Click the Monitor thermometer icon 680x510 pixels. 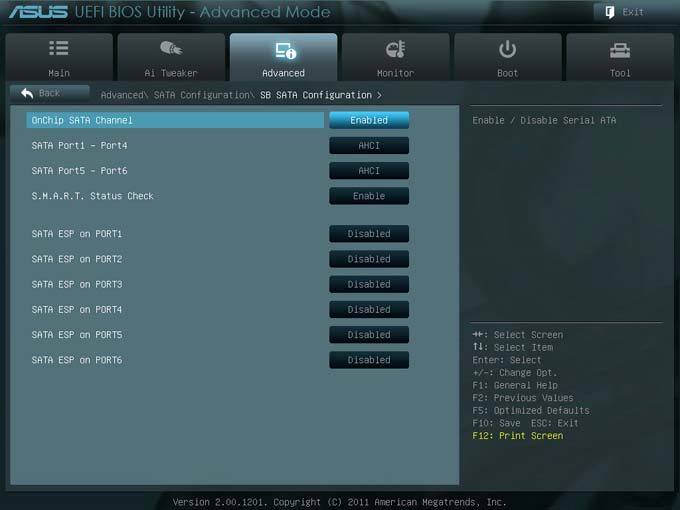(396, 49)
